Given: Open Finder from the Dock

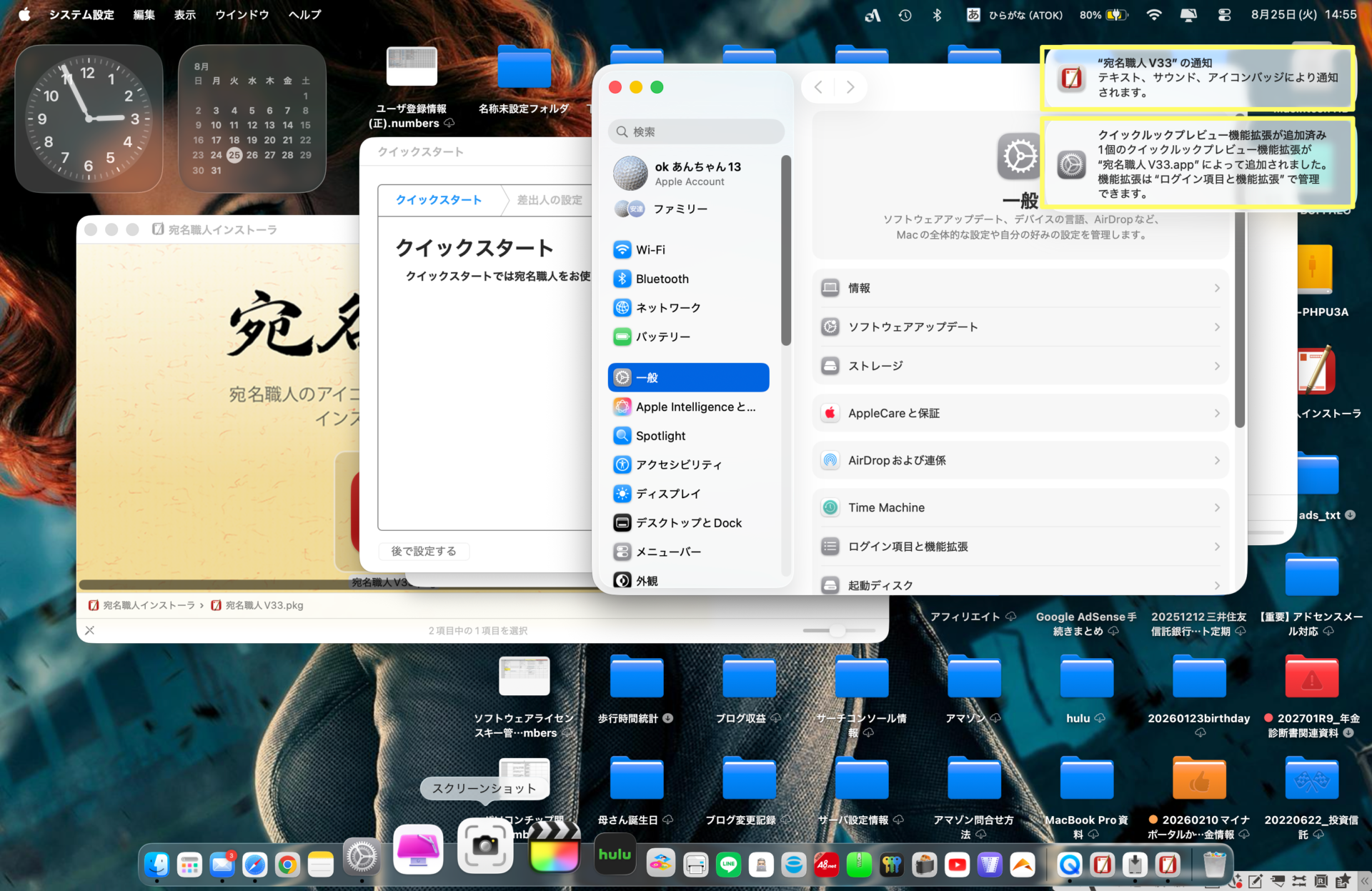Looking at the screenshot, I should click(156, 865).
